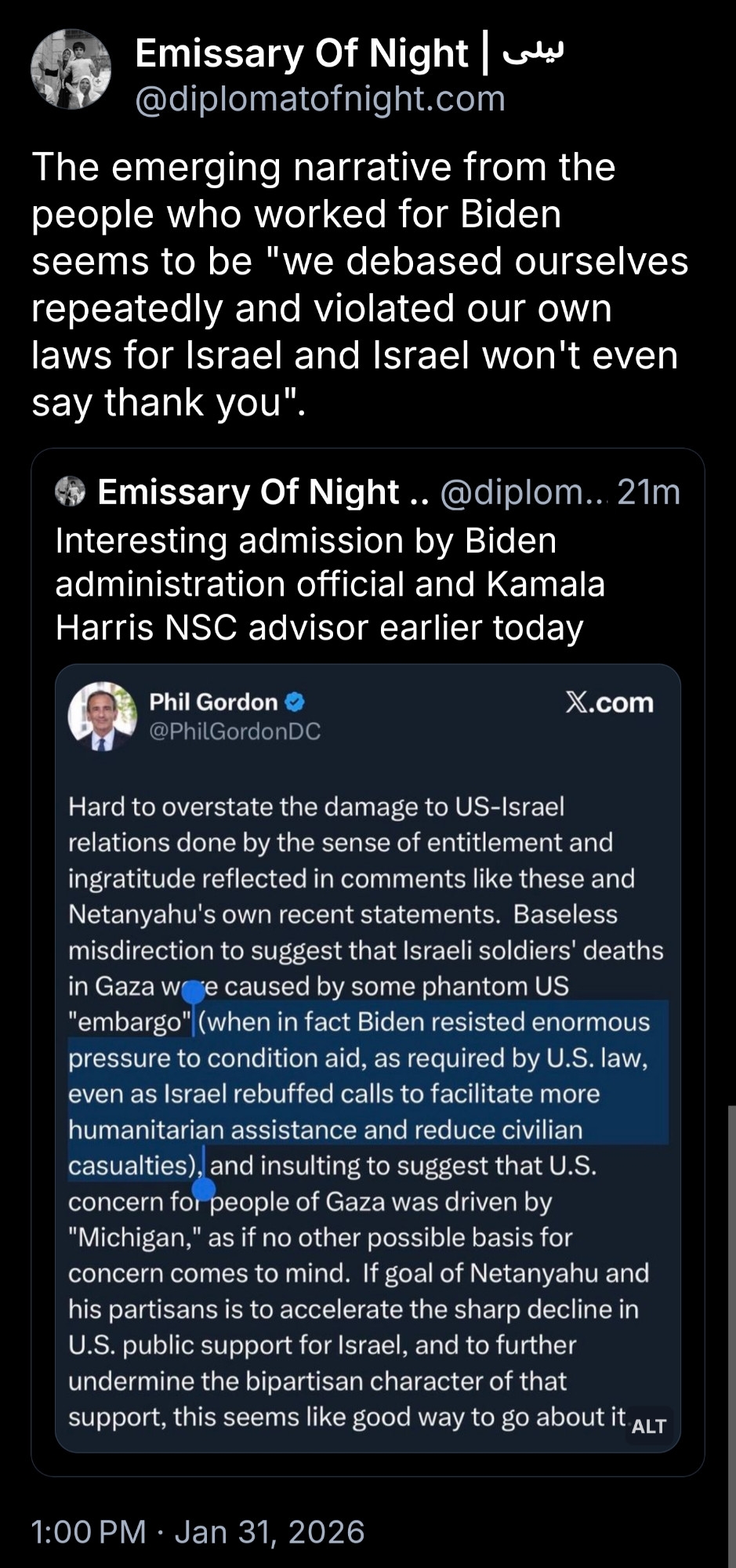Tap the post author's profile avatar

(71, 69)
